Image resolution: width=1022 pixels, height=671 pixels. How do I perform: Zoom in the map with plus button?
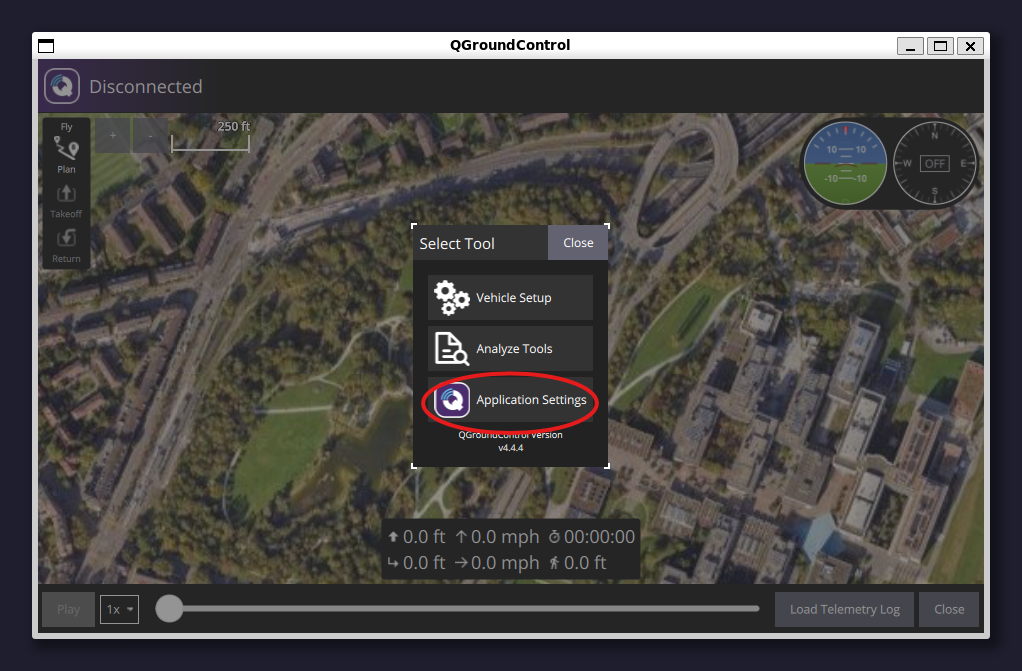[x=113, y=136]
